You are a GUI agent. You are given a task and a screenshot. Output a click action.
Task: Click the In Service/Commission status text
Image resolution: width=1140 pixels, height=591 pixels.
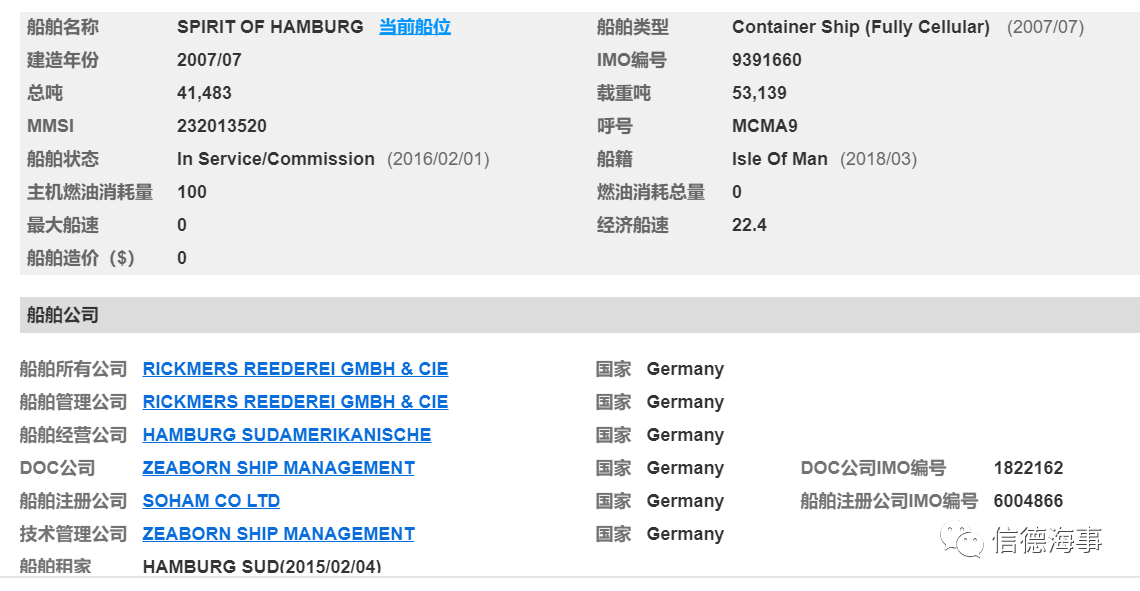(276, 158)
